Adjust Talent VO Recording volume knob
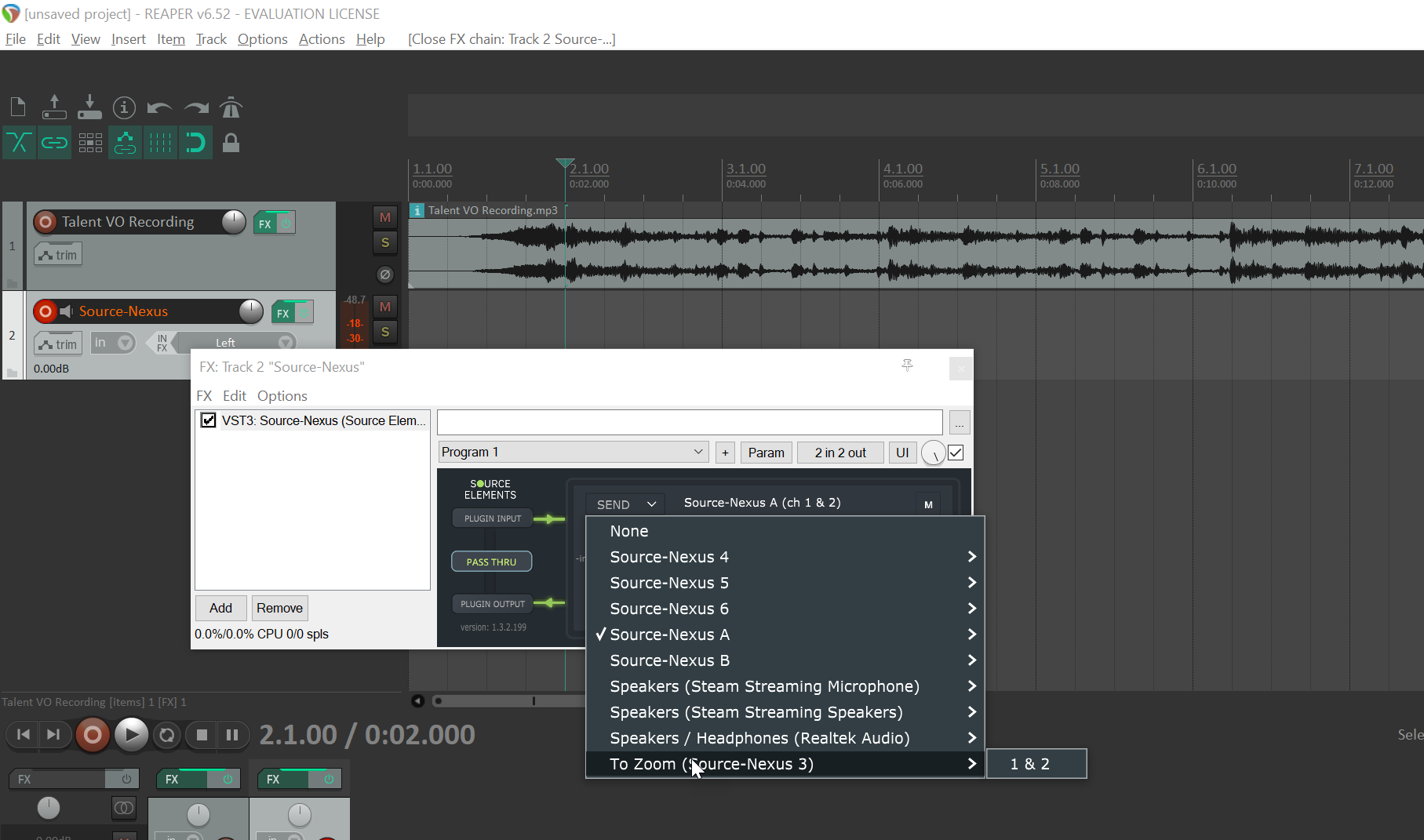Image resolution: width=1424 pixels, height=840 pixels. [x=233, y=222]
